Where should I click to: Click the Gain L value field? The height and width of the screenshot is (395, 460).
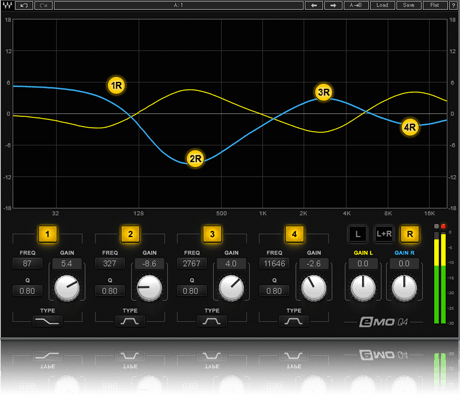pyautogui.click(x=363, y=263)
